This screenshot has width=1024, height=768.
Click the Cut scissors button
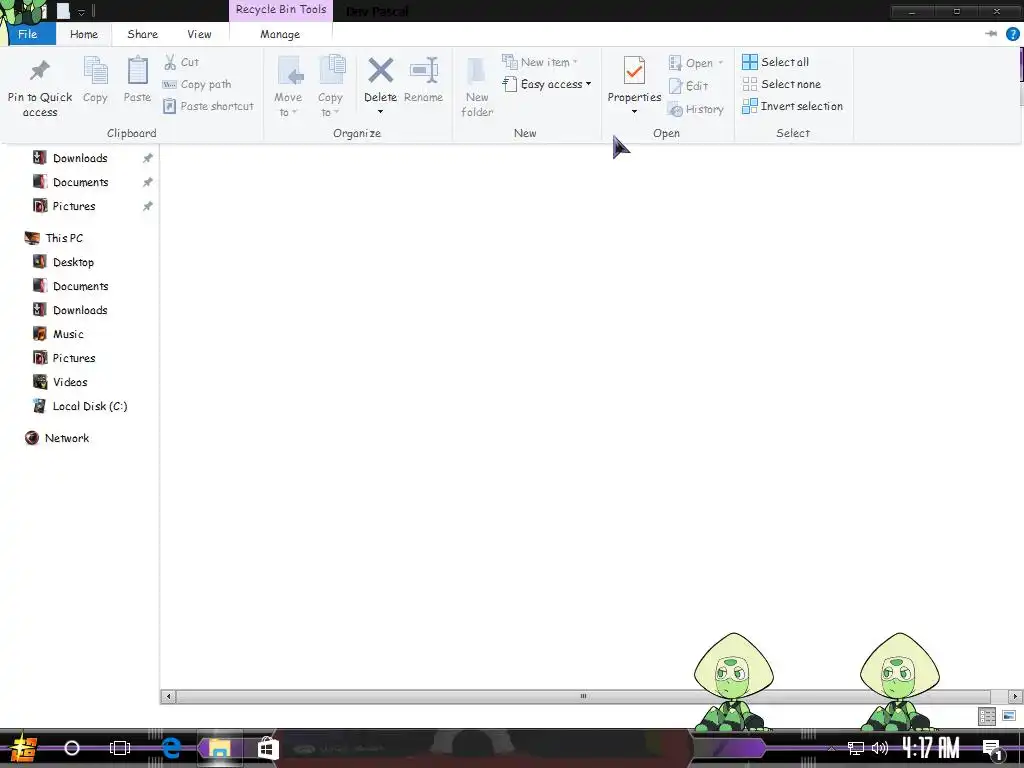coord(181,62)
